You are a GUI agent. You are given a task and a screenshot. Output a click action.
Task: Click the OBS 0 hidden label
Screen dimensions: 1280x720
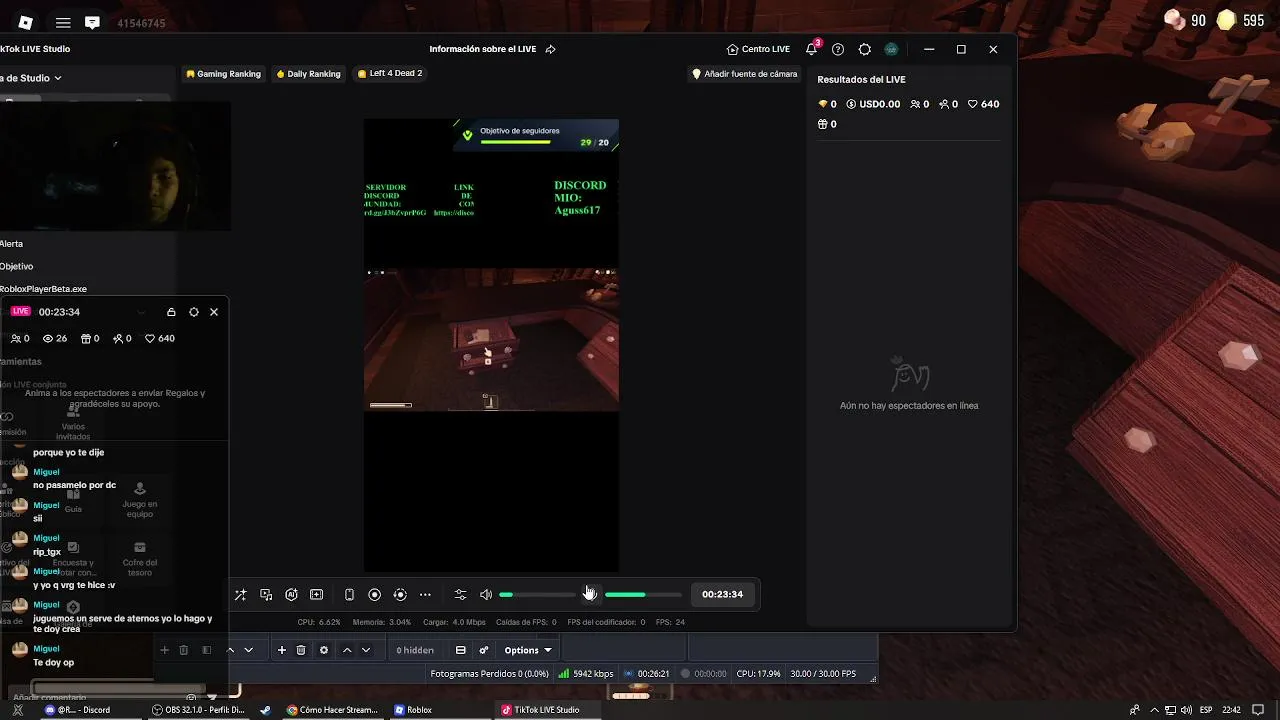(x=415, y=650)
